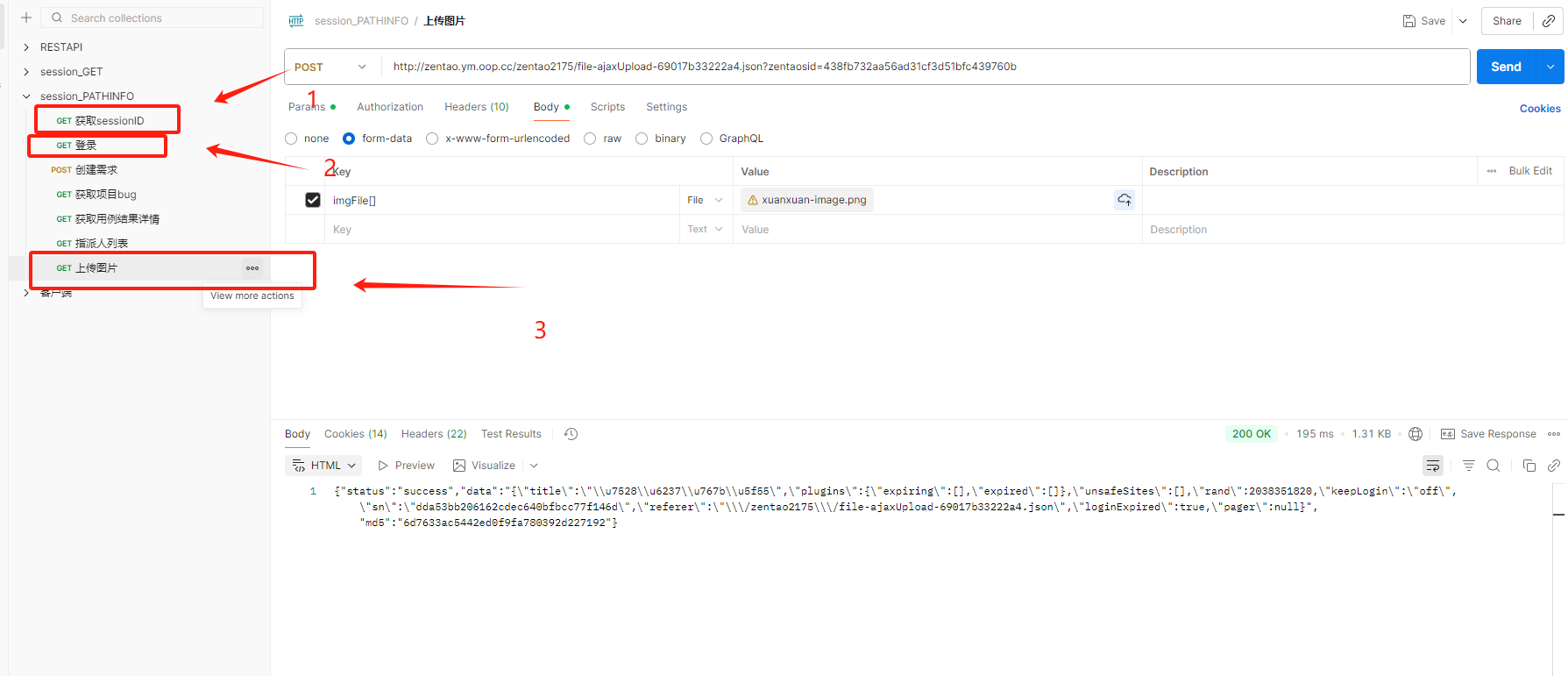The height and width of the screenshot is (676, 1568).
Task: Open the response Cookies (14) tab
Action: coord(356,434)
